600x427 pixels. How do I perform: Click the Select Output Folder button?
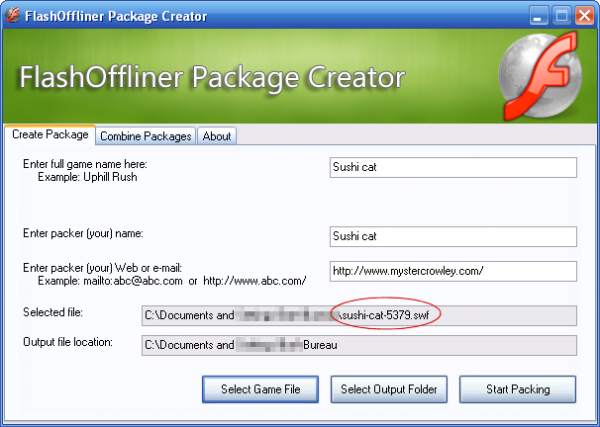point(389,389)
